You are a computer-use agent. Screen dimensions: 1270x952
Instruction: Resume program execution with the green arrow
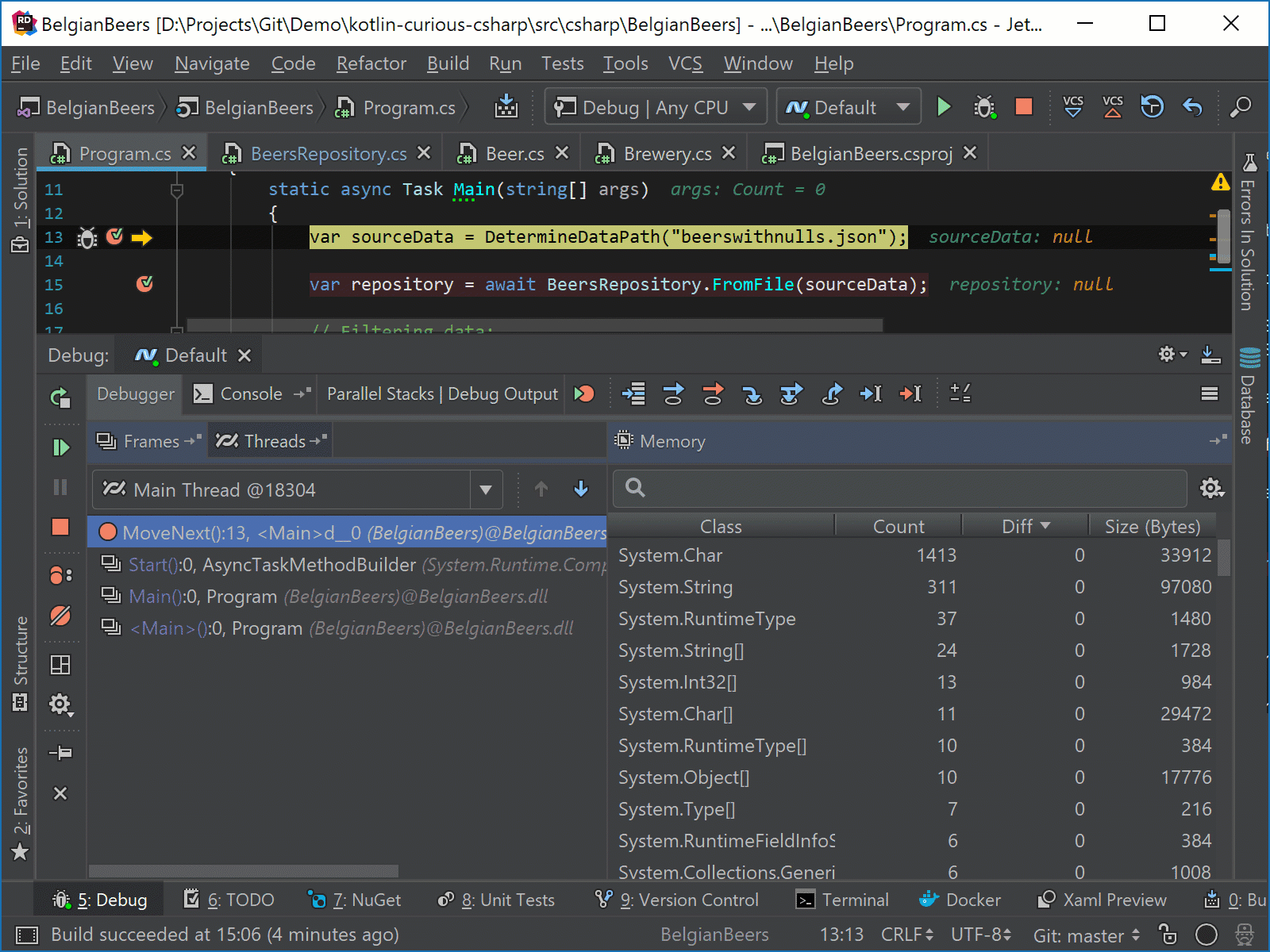(x=62, y=447)
